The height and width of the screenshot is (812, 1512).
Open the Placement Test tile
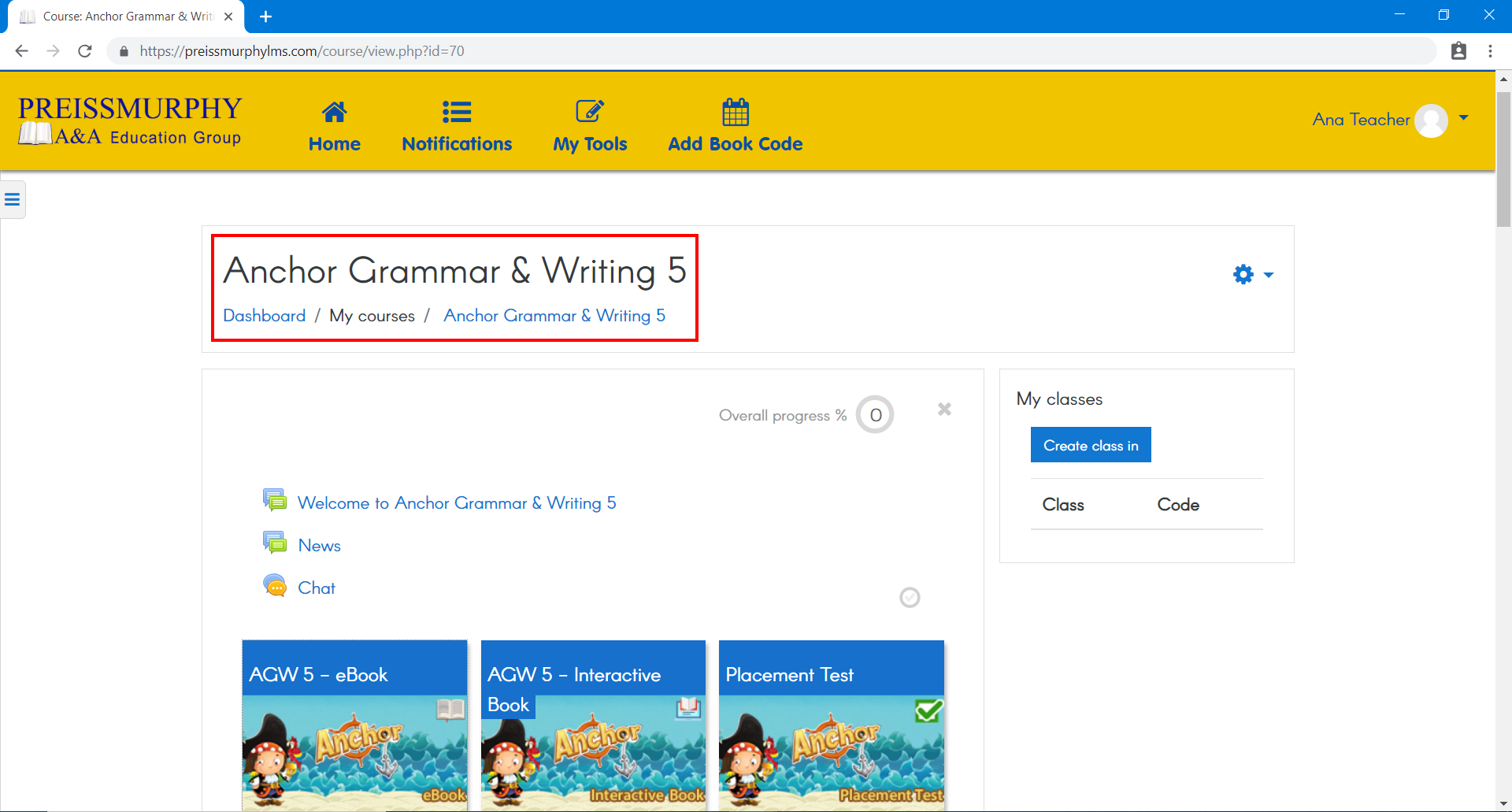831,725
